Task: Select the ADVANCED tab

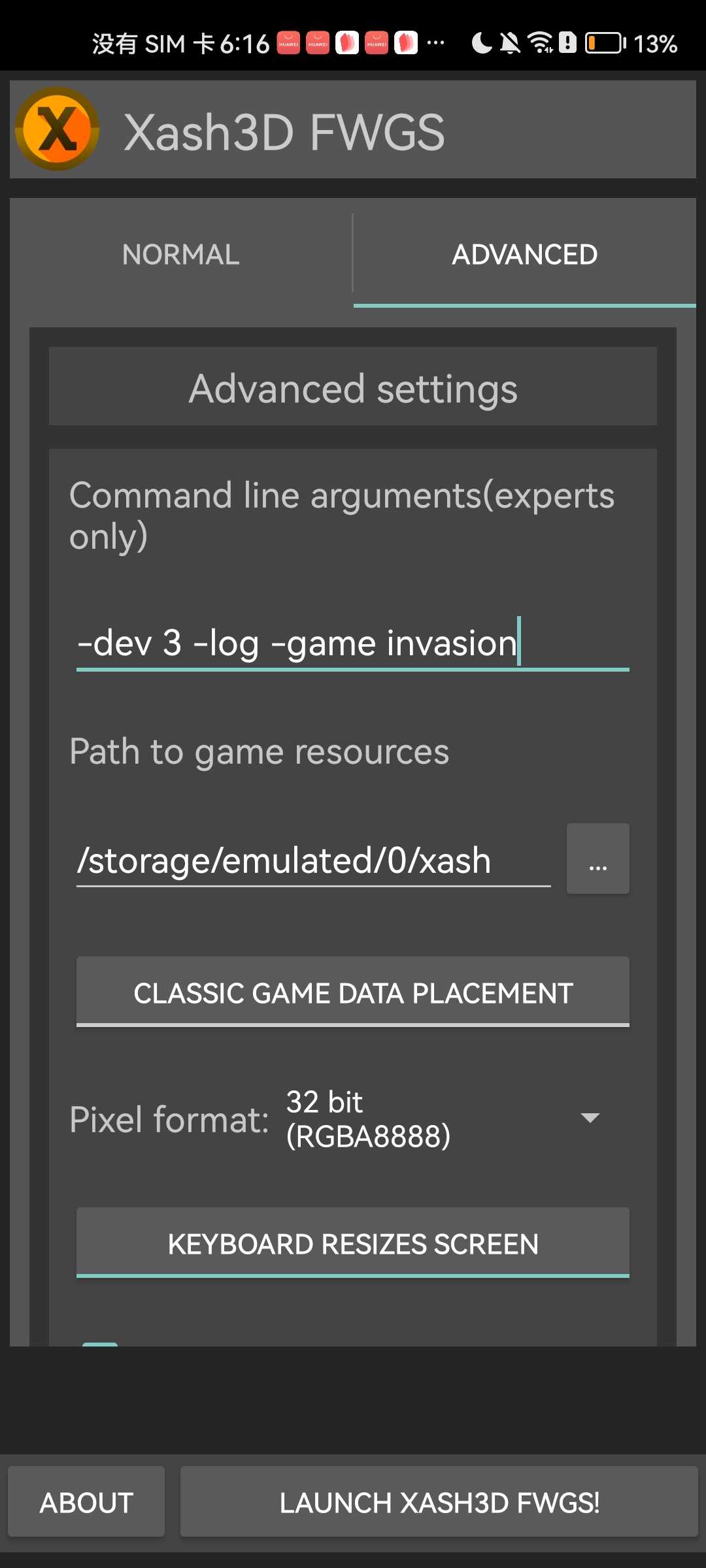Action: click(524, 253)
